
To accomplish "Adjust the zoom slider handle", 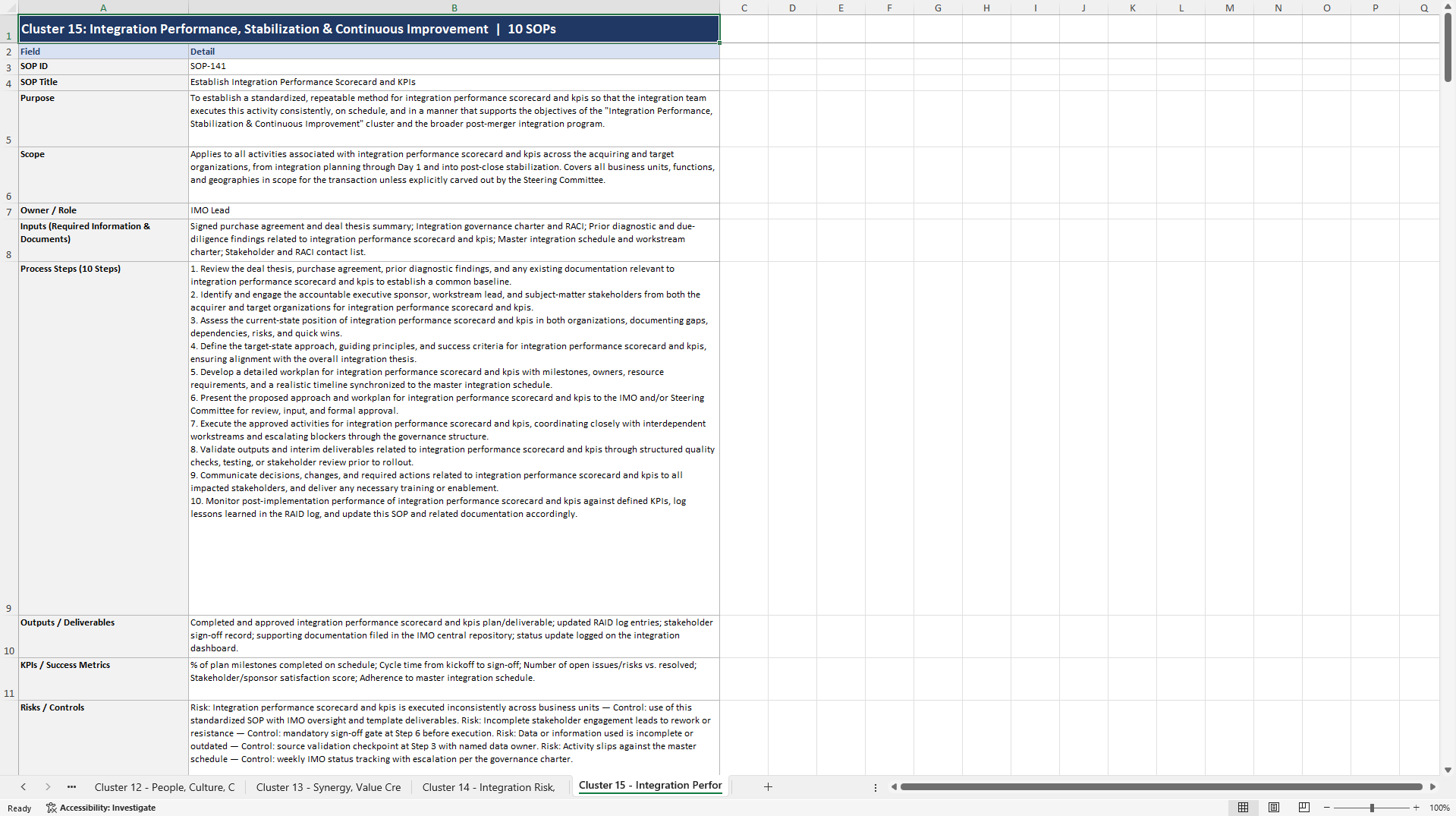I will click(x=1372, y=808).
